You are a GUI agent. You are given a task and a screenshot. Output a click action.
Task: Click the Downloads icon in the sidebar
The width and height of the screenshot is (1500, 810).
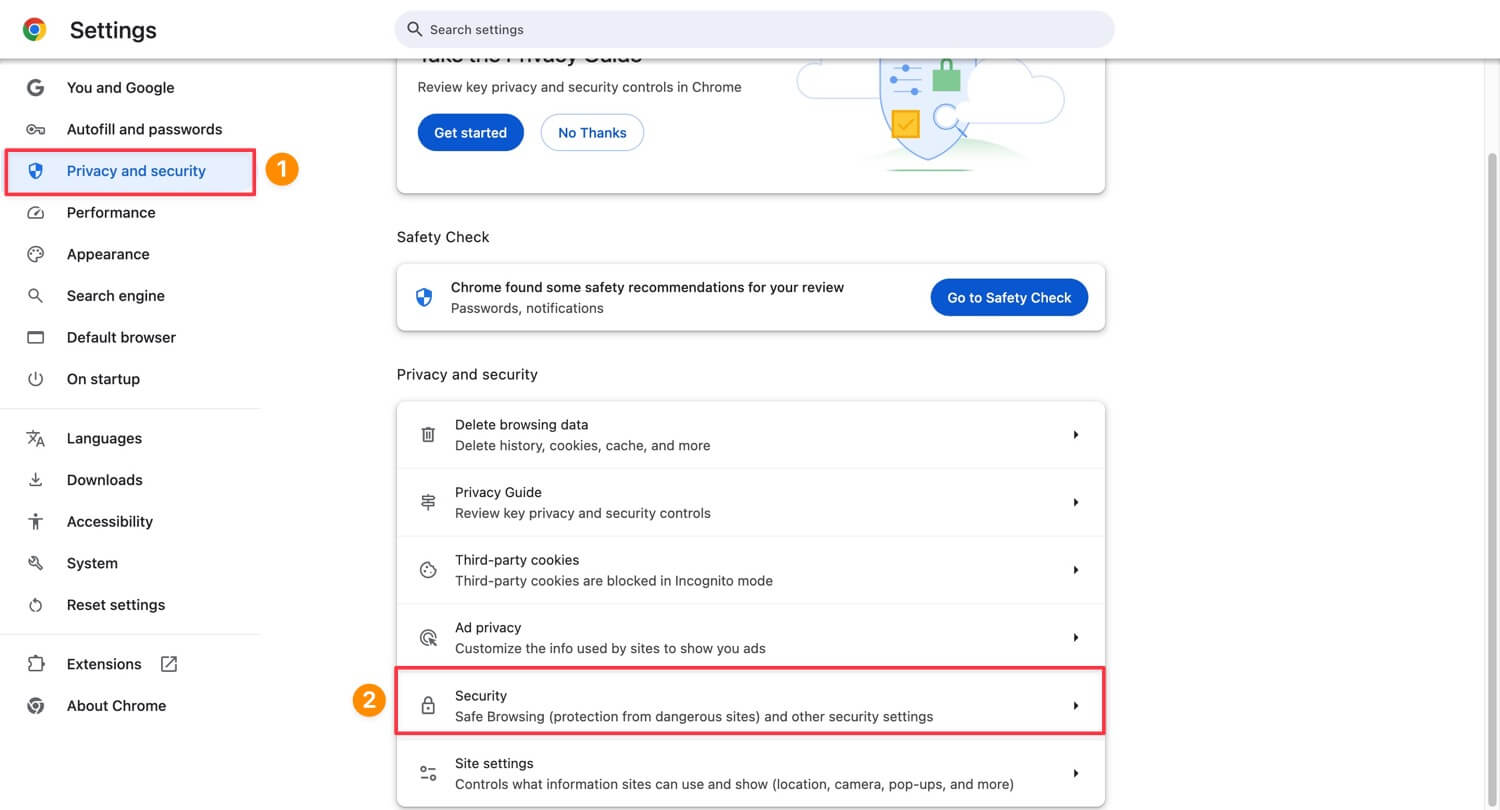coord(35,479)
